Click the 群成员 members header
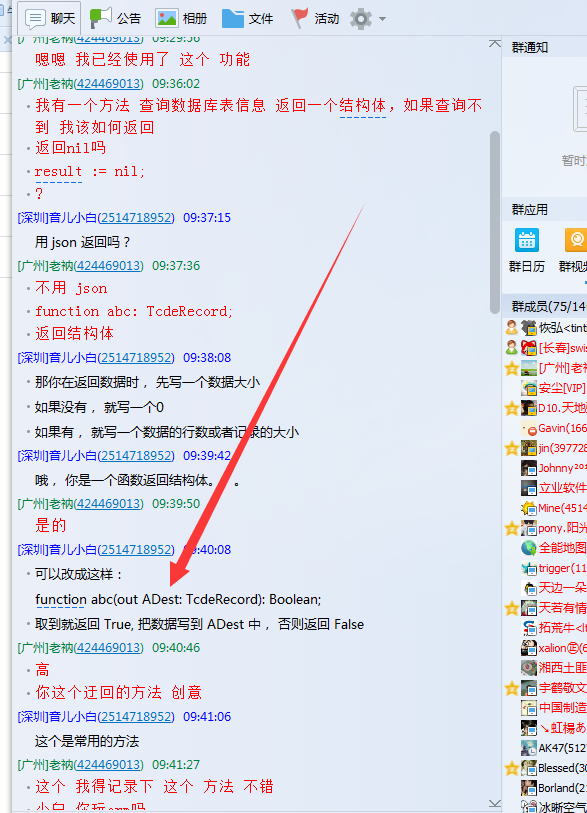 544,307
